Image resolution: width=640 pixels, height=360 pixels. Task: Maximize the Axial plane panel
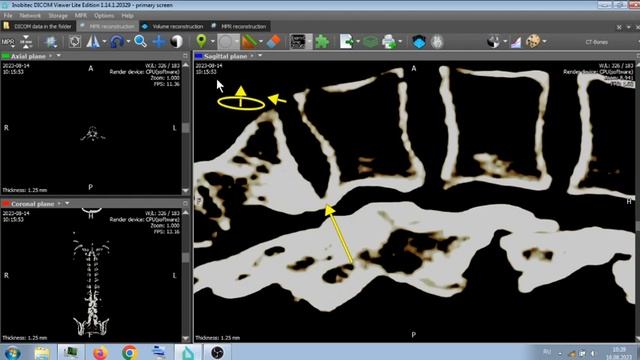pyautogui.click(x=186, y=56)
